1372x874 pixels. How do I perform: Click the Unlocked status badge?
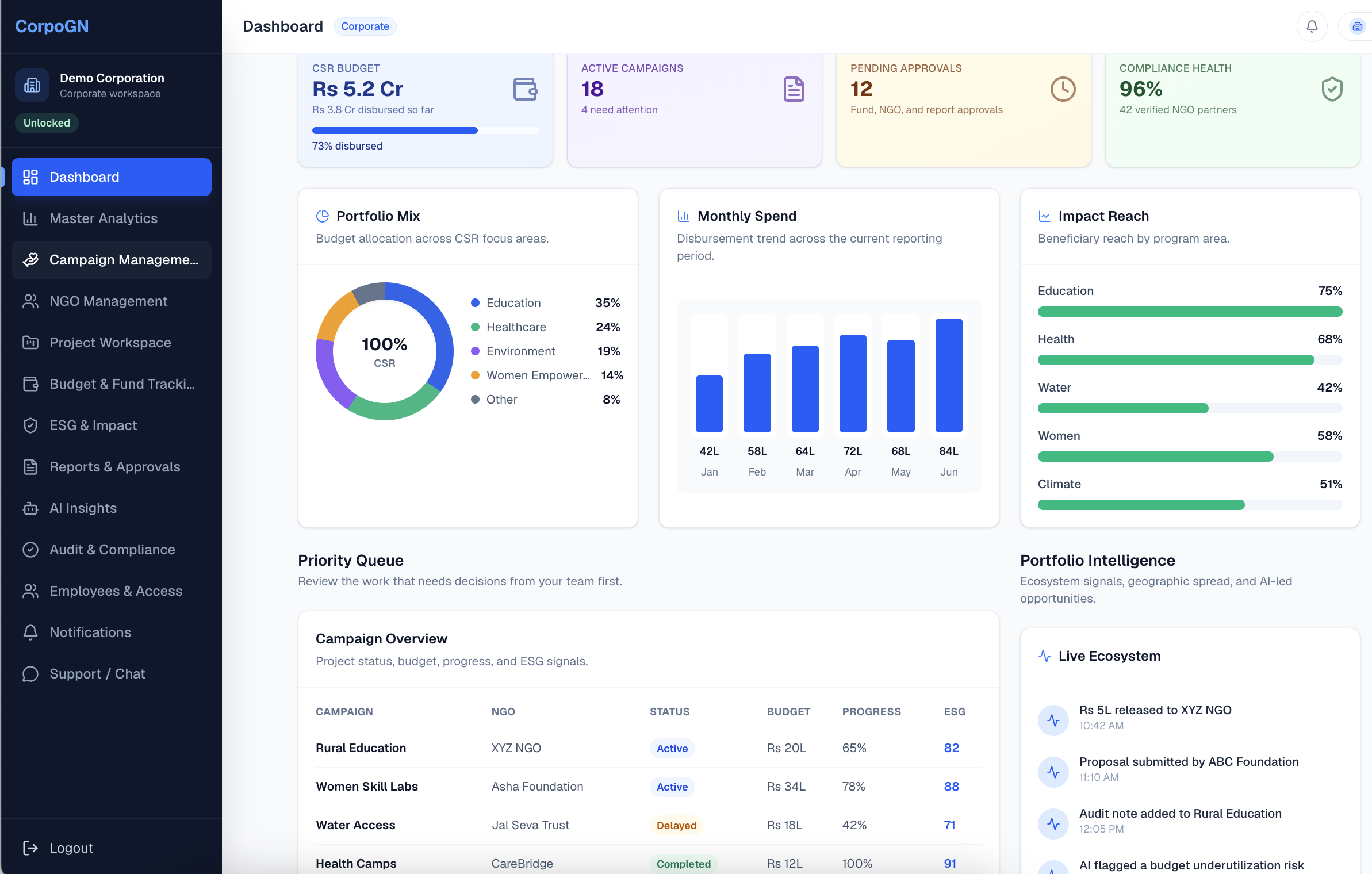coord(47,123)
